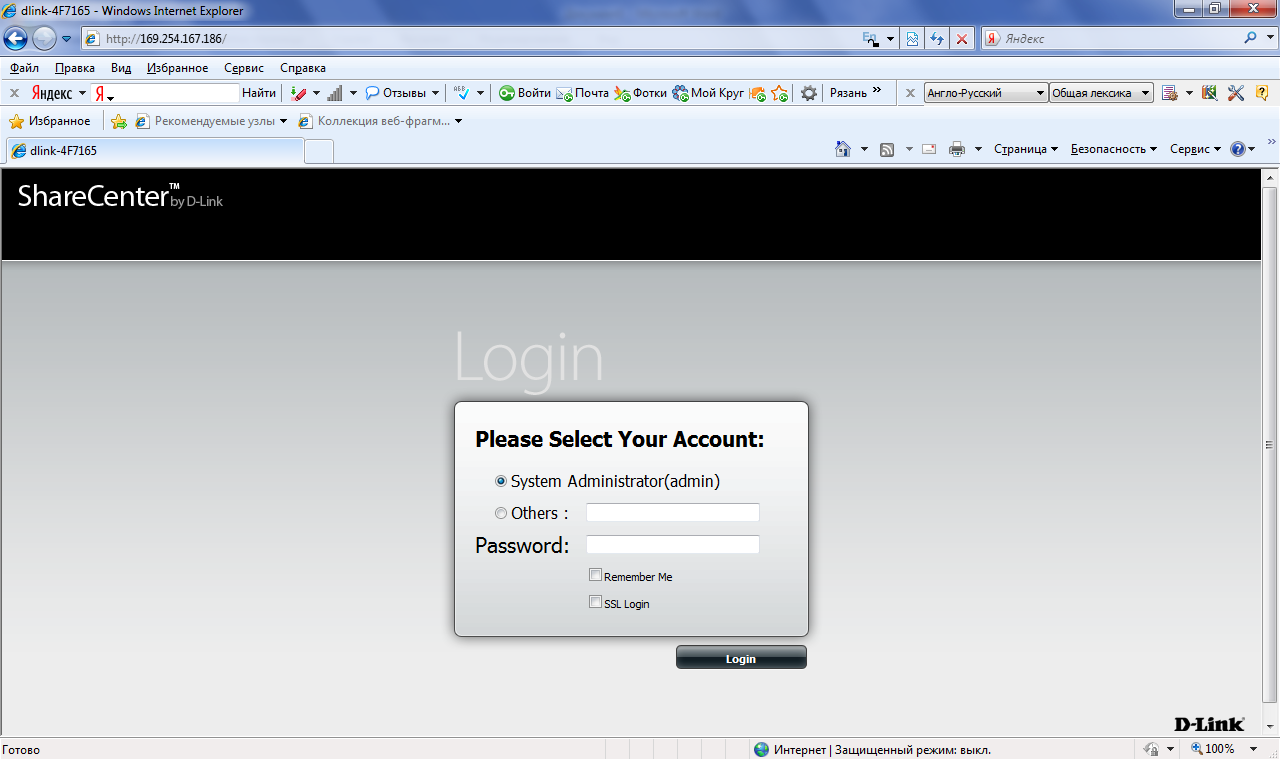Open the Сервис menu in the menu bar
Viewport: 1280px width, 760px height.
coord(244,68)
